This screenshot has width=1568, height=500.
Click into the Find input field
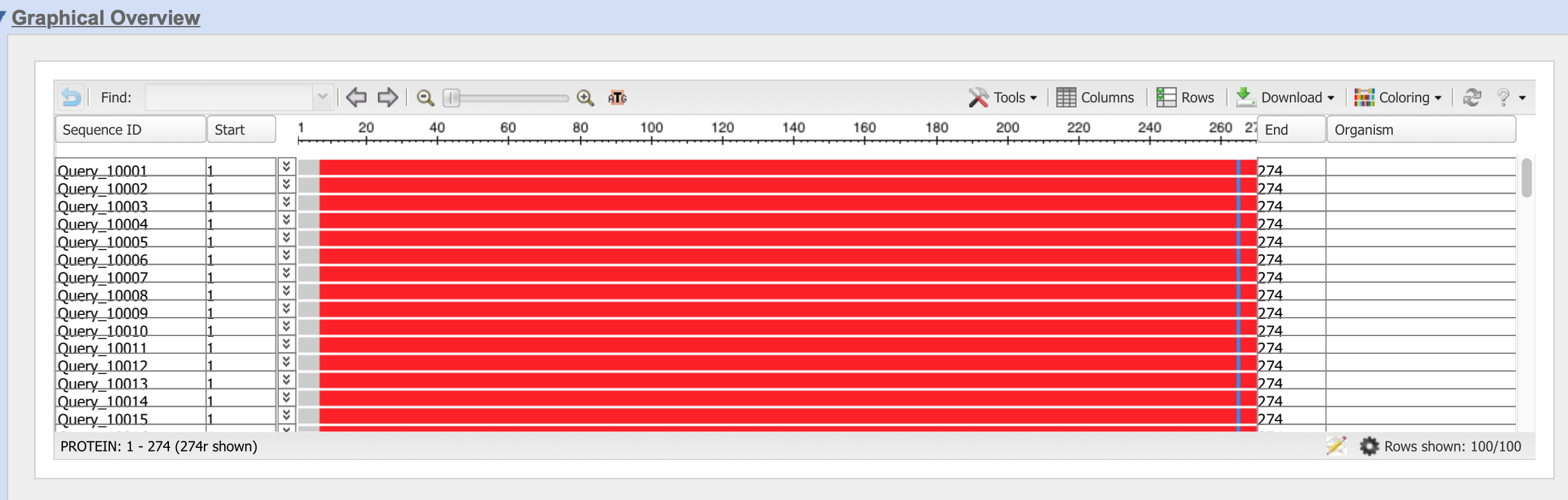(x=229, y=97)
